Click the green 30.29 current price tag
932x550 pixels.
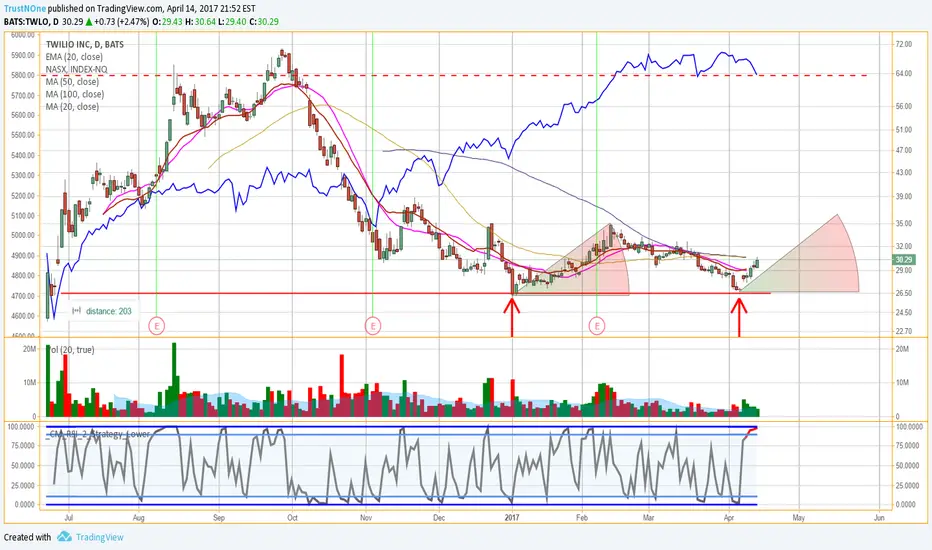coord(904,260)
